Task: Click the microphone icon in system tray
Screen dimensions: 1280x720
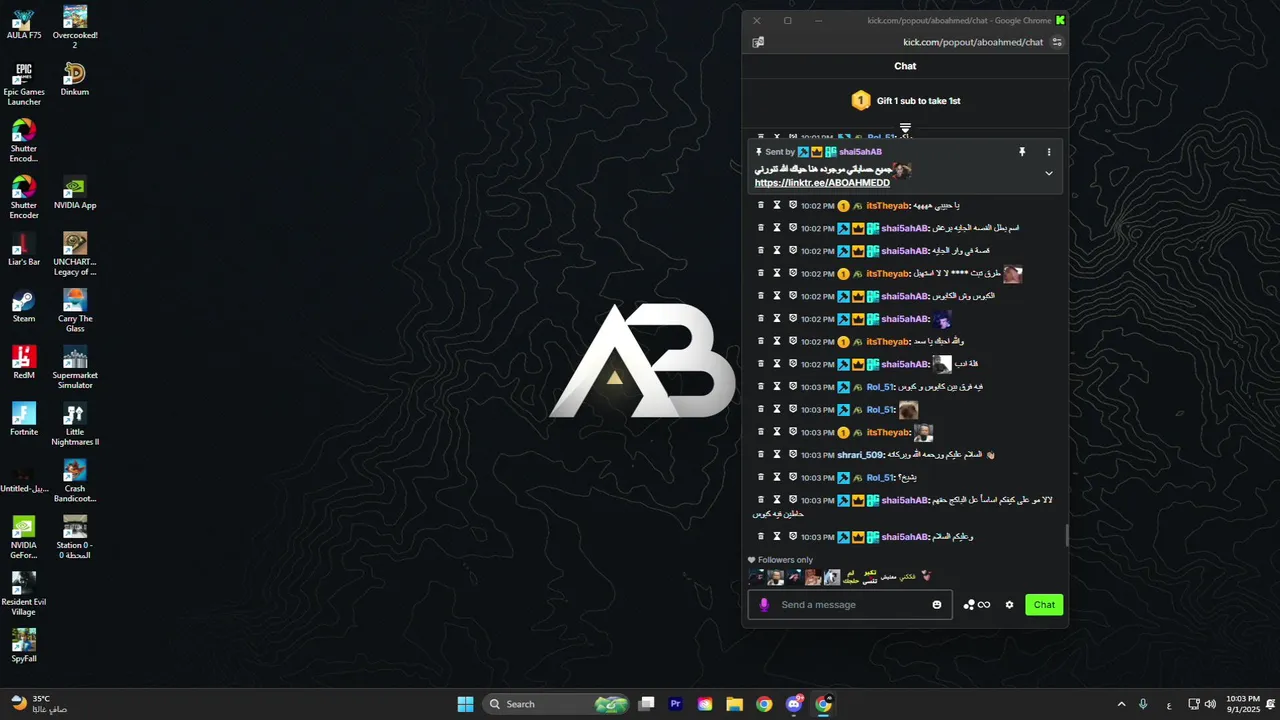Action: (x=1143, y=704)
